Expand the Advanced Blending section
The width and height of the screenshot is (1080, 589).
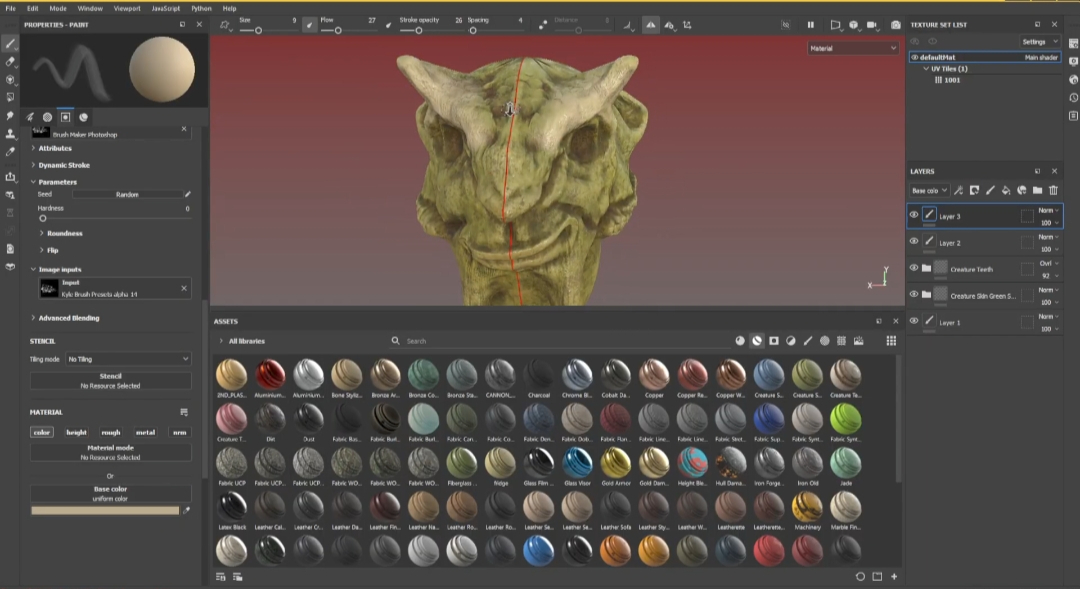click(x=33, y=318)
